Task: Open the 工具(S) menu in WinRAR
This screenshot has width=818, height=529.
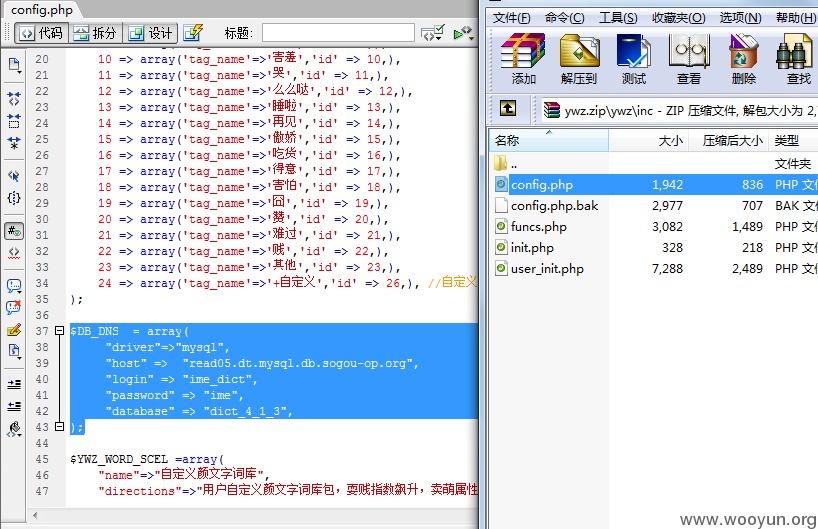Action: click(x=618, y=18)
